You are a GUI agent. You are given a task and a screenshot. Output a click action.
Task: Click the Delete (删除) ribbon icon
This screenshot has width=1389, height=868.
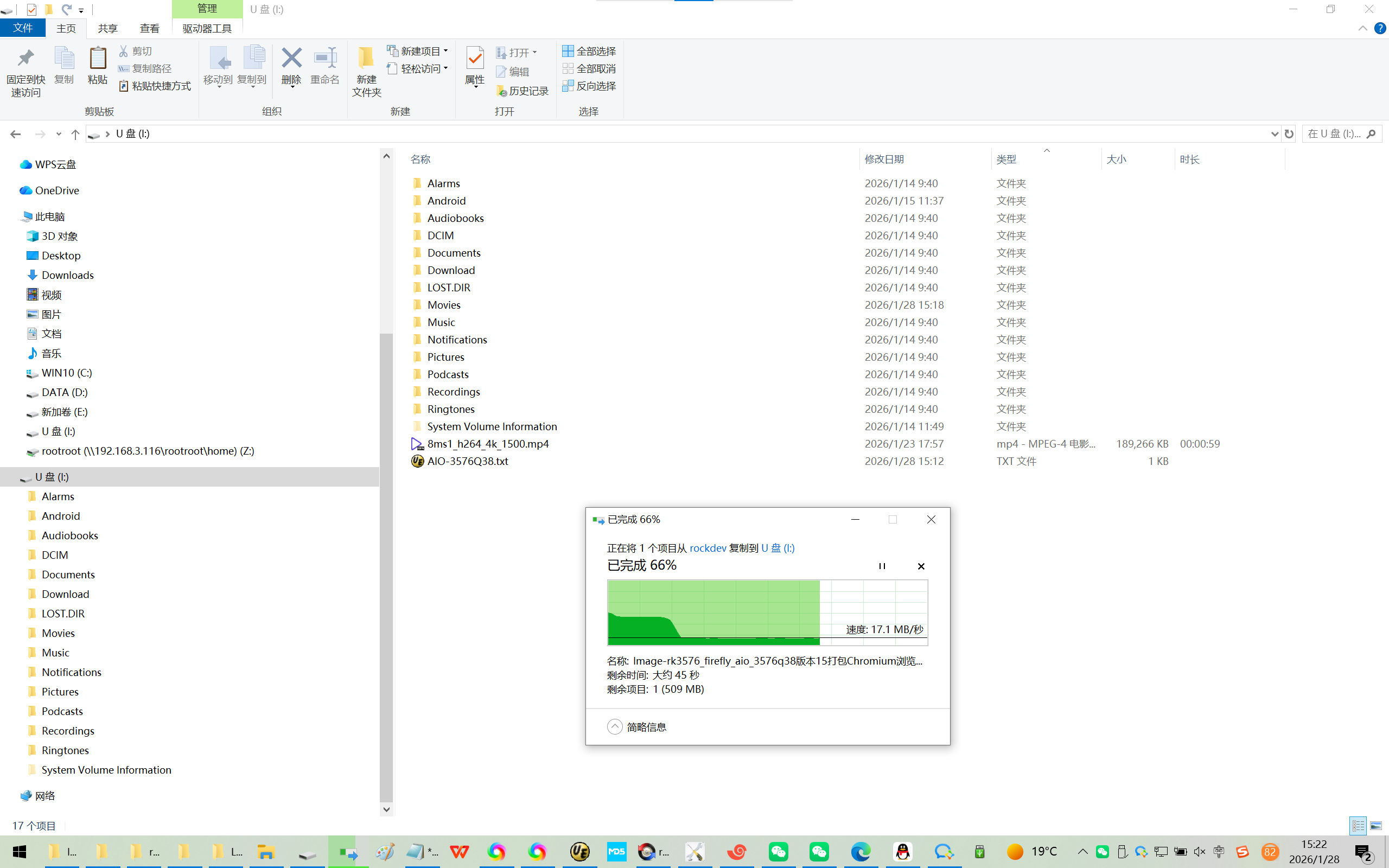point(291,59)
